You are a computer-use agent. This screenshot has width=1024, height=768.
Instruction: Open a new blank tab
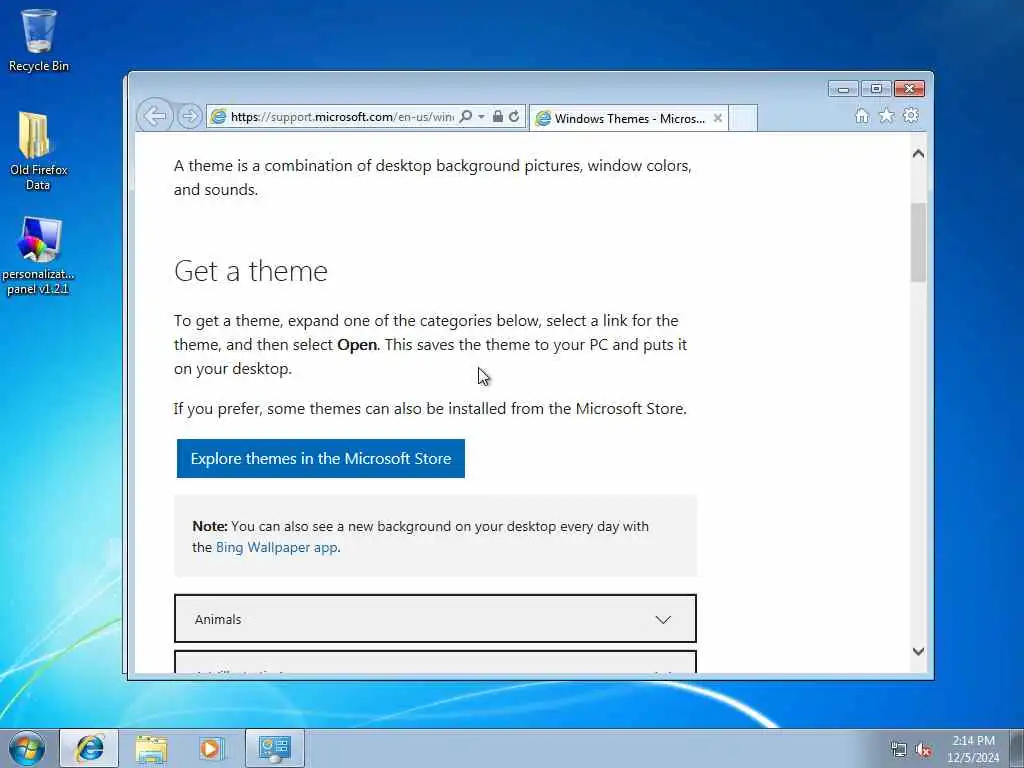pos(743,118)
